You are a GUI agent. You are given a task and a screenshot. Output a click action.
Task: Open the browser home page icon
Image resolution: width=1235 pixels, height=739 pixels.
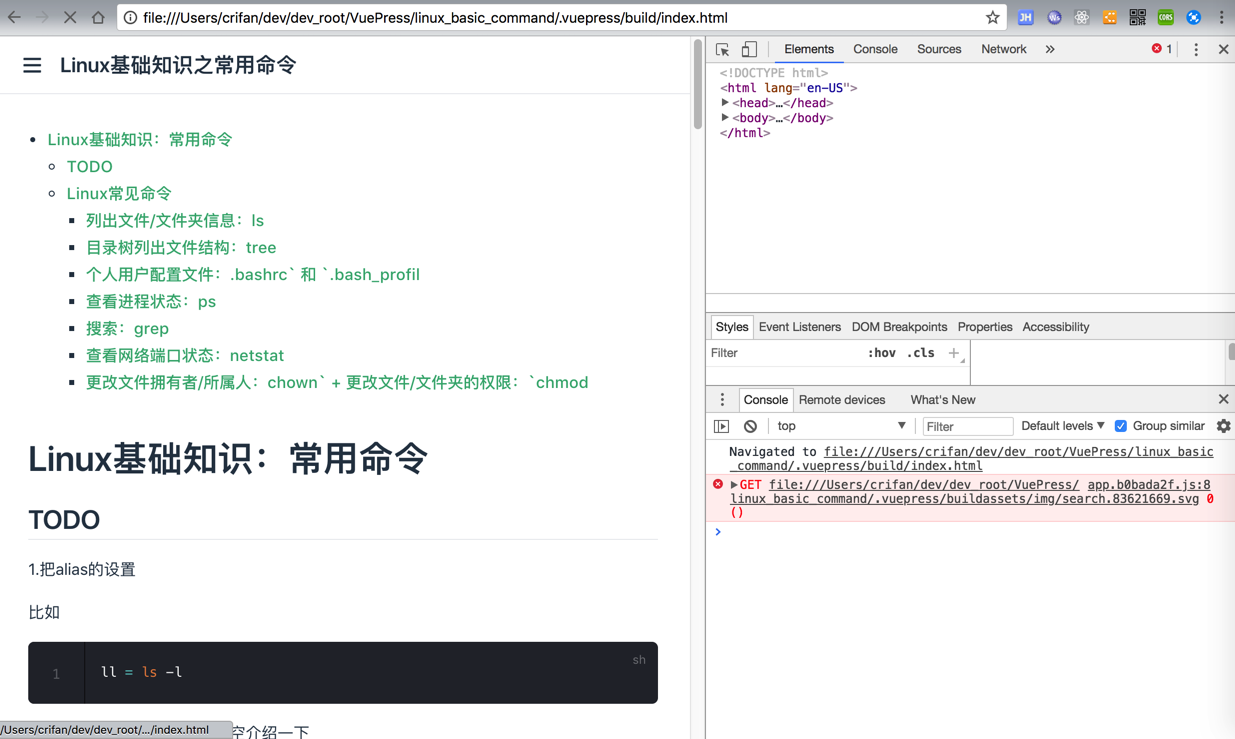pos(98,17)
